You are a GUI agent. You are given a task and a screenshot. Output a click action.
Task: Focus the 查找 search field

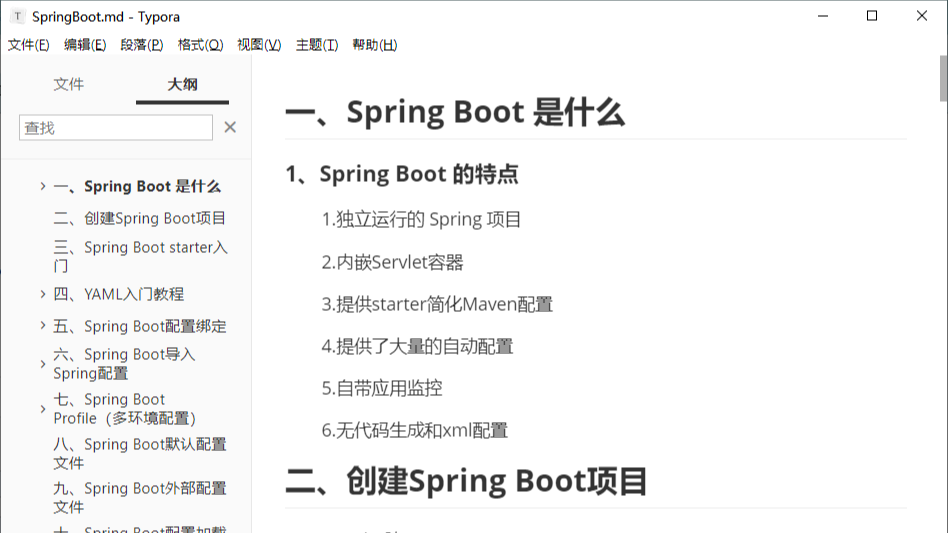pos(115,128)
